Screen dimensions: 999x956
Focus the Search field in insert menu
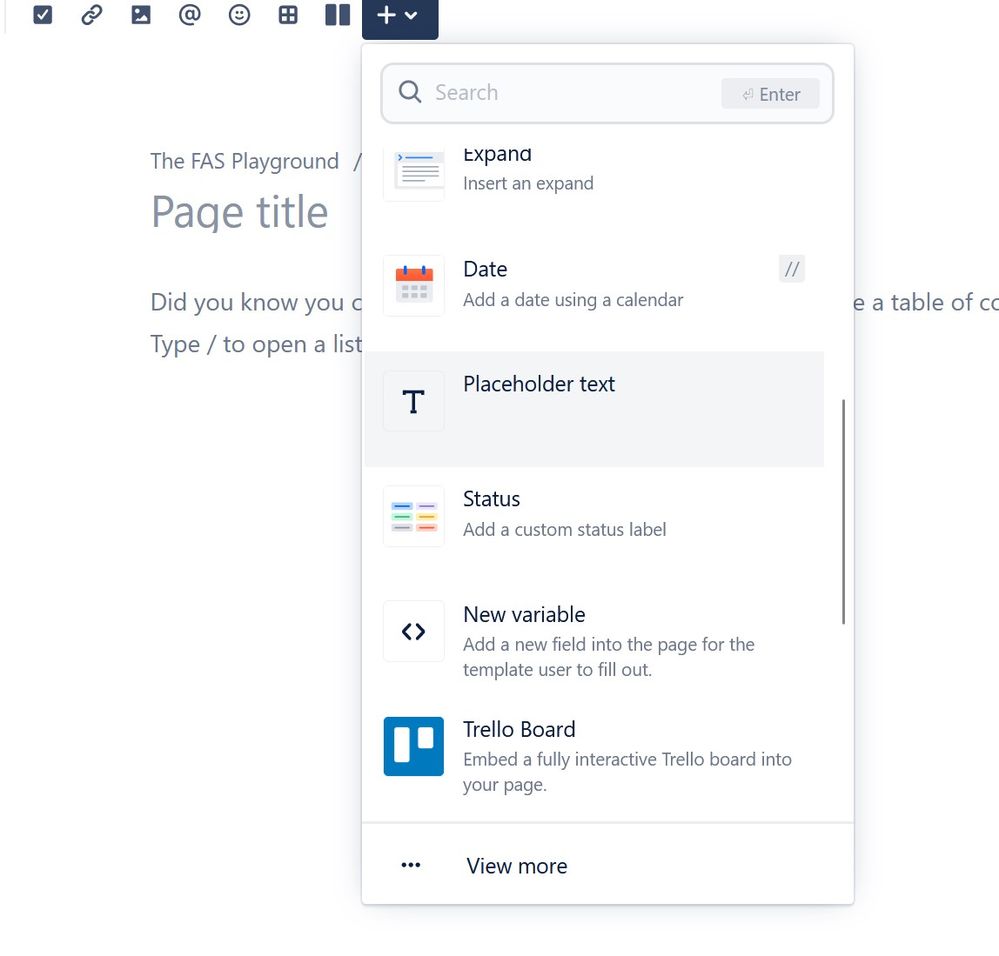coord(607,93)
